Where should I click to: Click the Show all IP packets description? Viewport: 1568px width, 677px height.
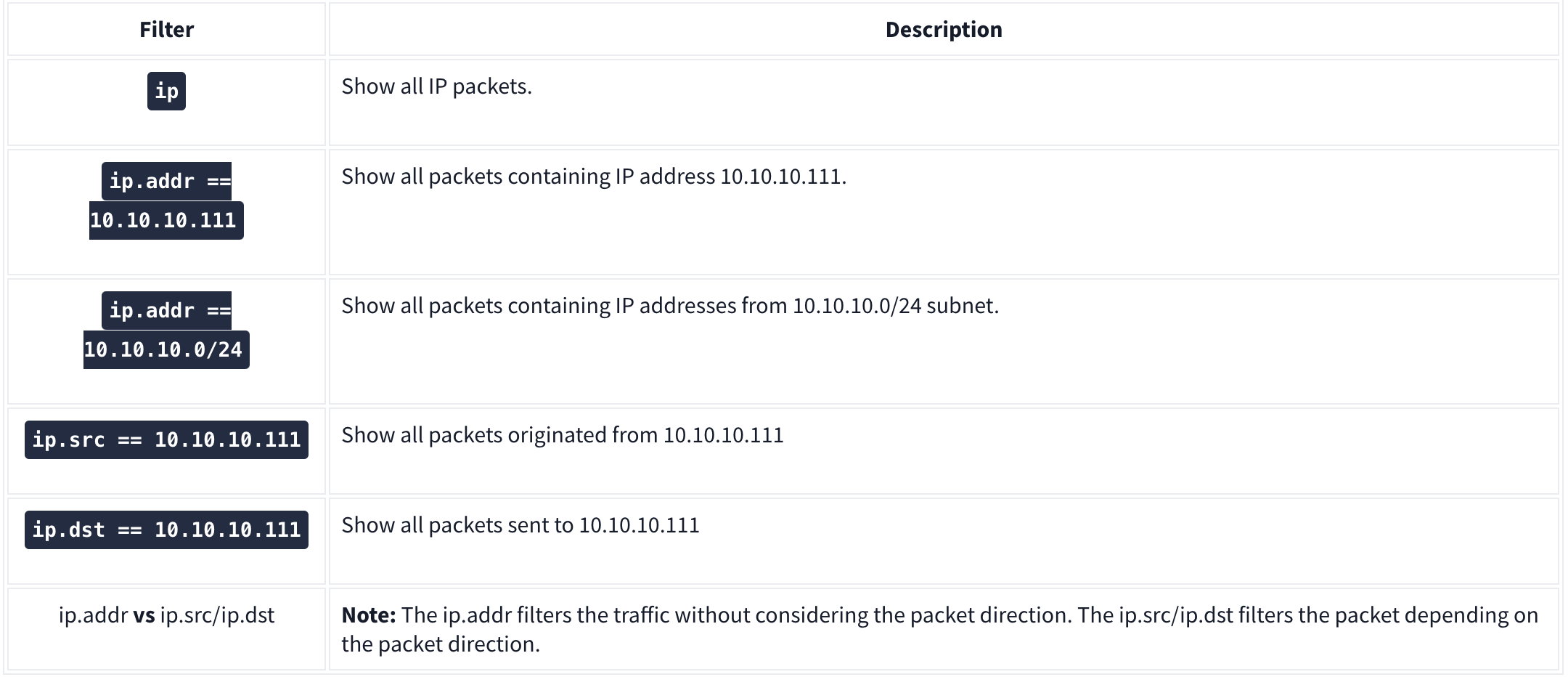coord(436,86)
